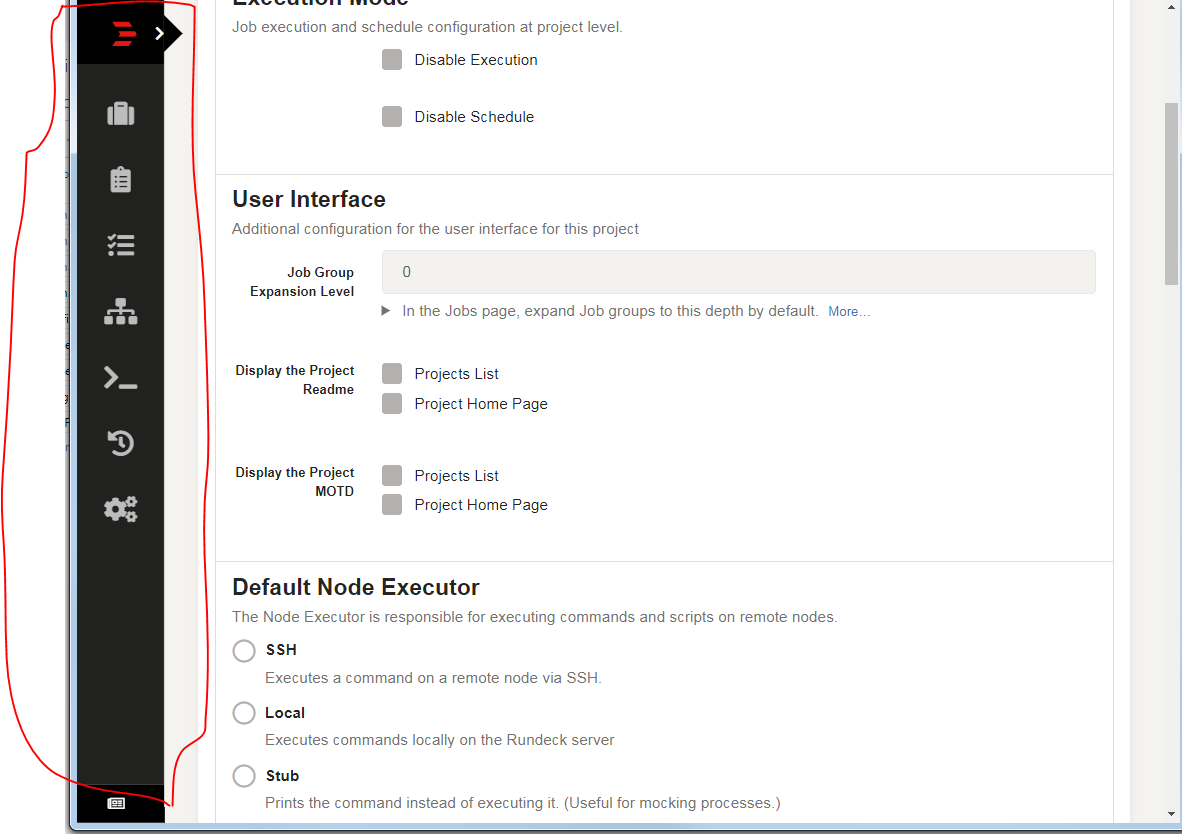Enable Project Home Page for Project MOTD
The width and height of the screenshot is (1182, 834).
392,504
